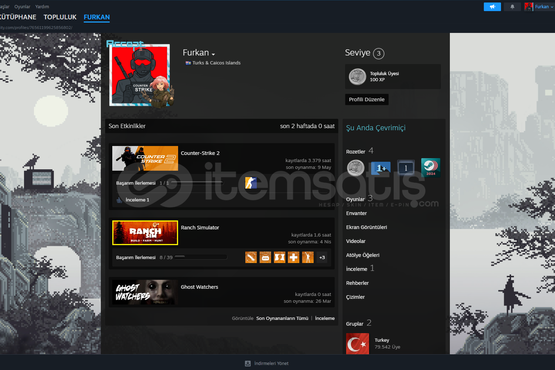
Task: Click the thumbs-up review icon
Action: pos(119,200)
